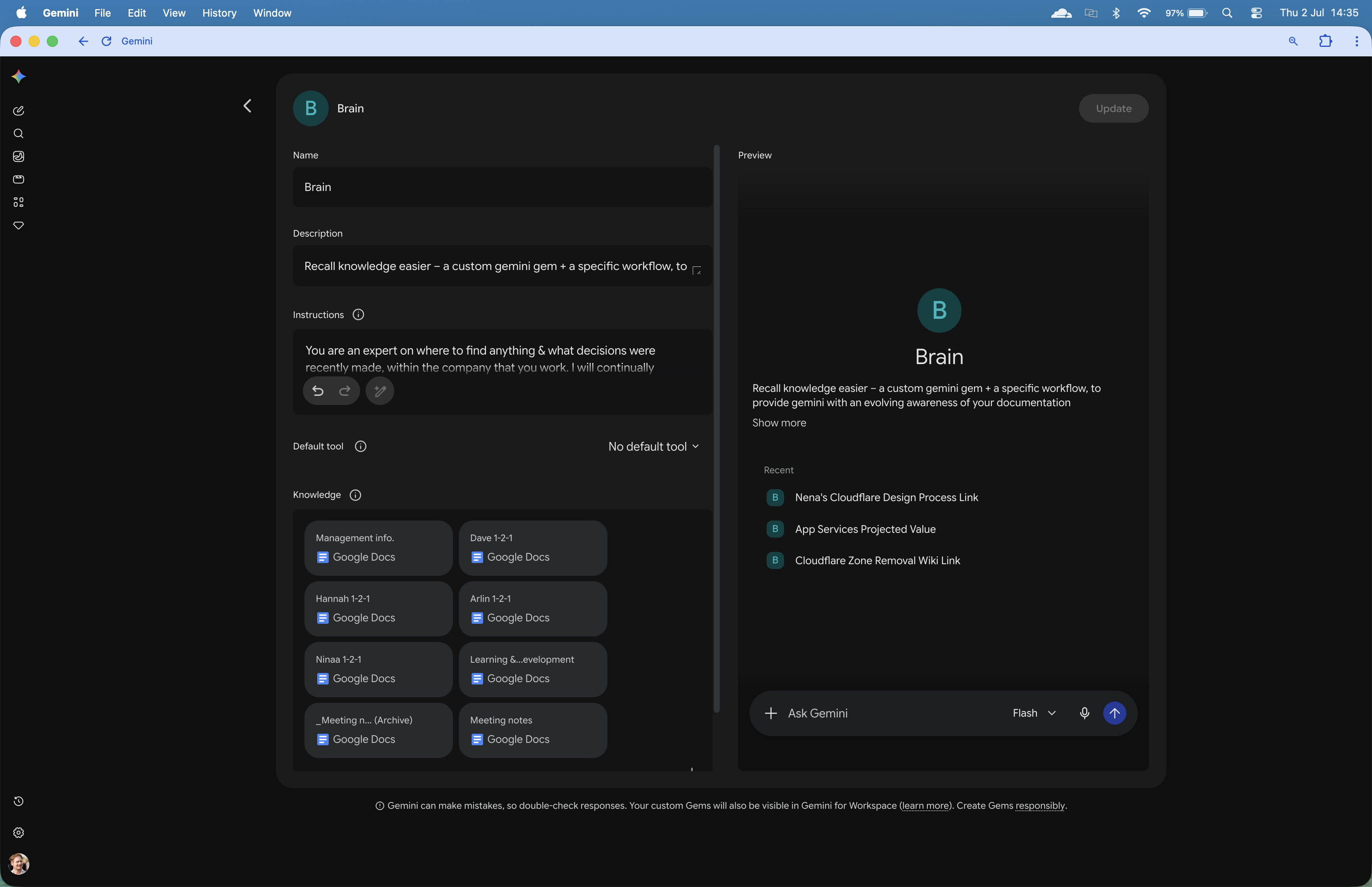Screen dimensions: 1372x887
Task: Open the No default tool dropdown
Action: click(x=654, y=446)
